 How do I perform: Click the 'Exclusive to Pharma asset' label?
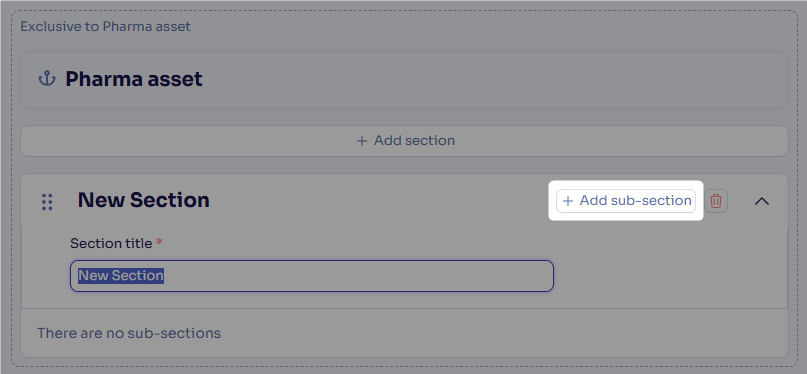click(x=106, y=26)
